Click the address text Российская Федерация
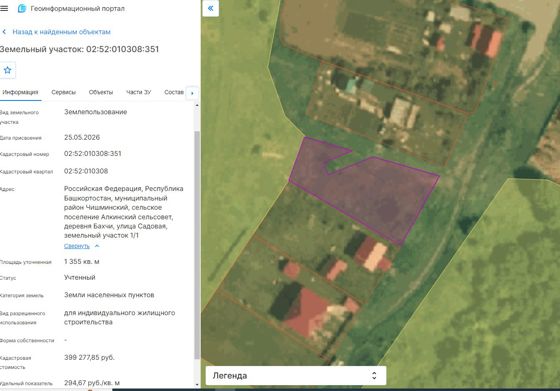560x391 pixels. (103, 189)
